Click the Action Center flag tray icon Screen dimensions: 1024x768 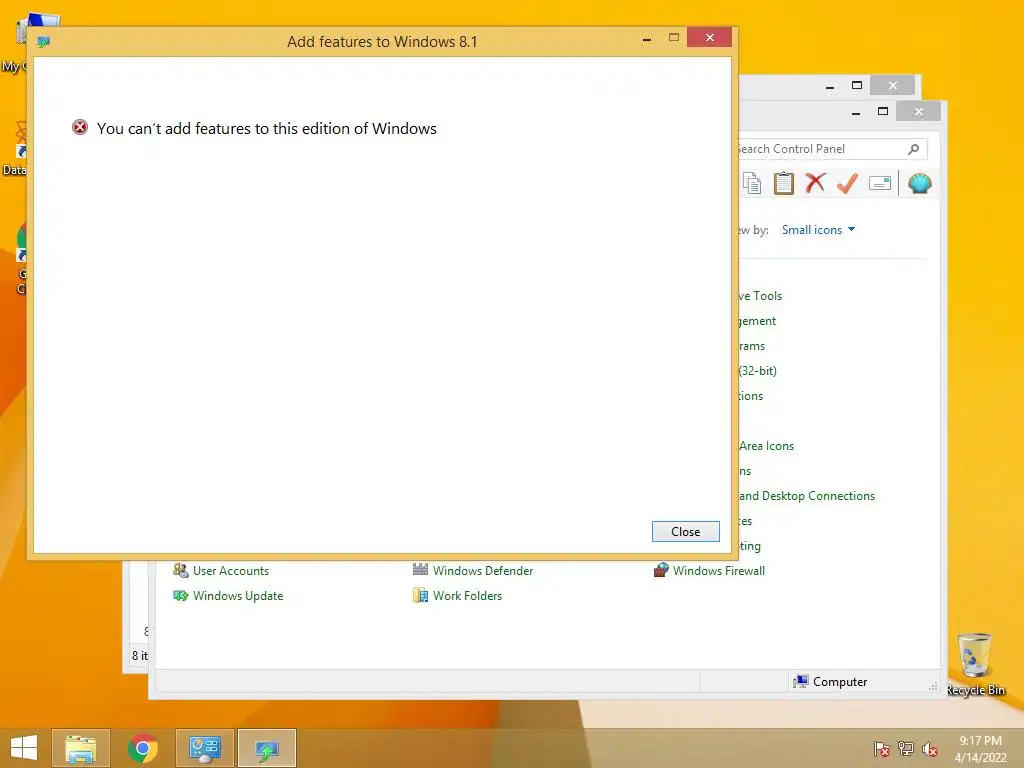[x=881, y=749]
